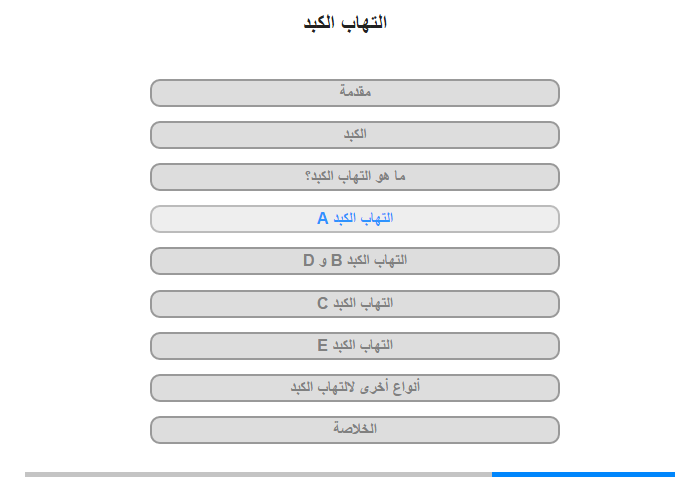700x480 pixels.
Task: Click the page title التهاب الكبد
Action: (345, 22)
